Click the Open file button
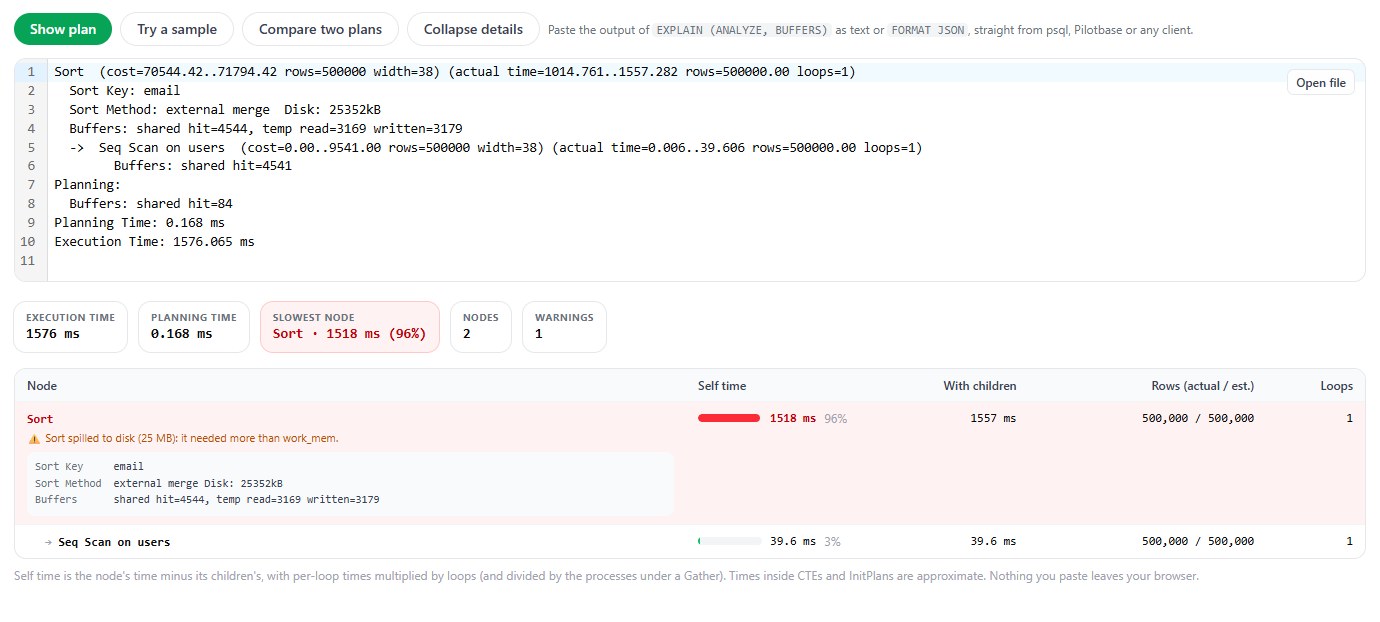 [x=1321, y=83]
